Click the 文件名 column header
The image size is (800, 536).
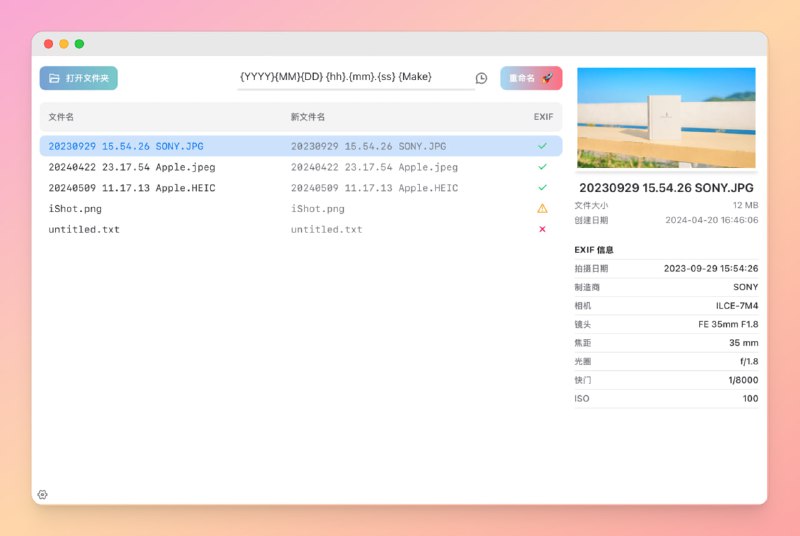[x=61, y=117]
